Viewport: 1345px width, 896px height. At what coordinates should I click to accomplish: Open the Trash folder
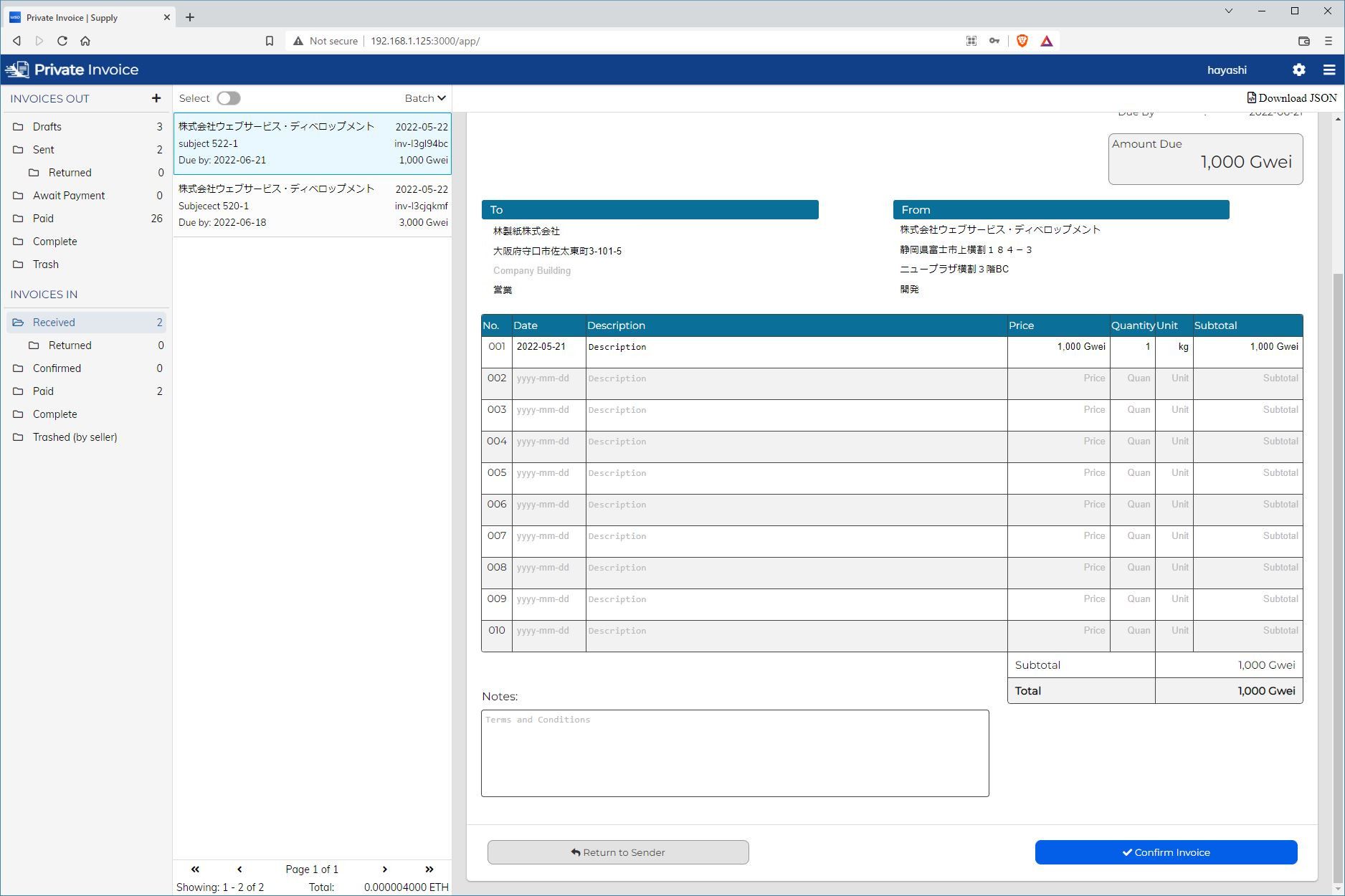[x=87, y=264]
